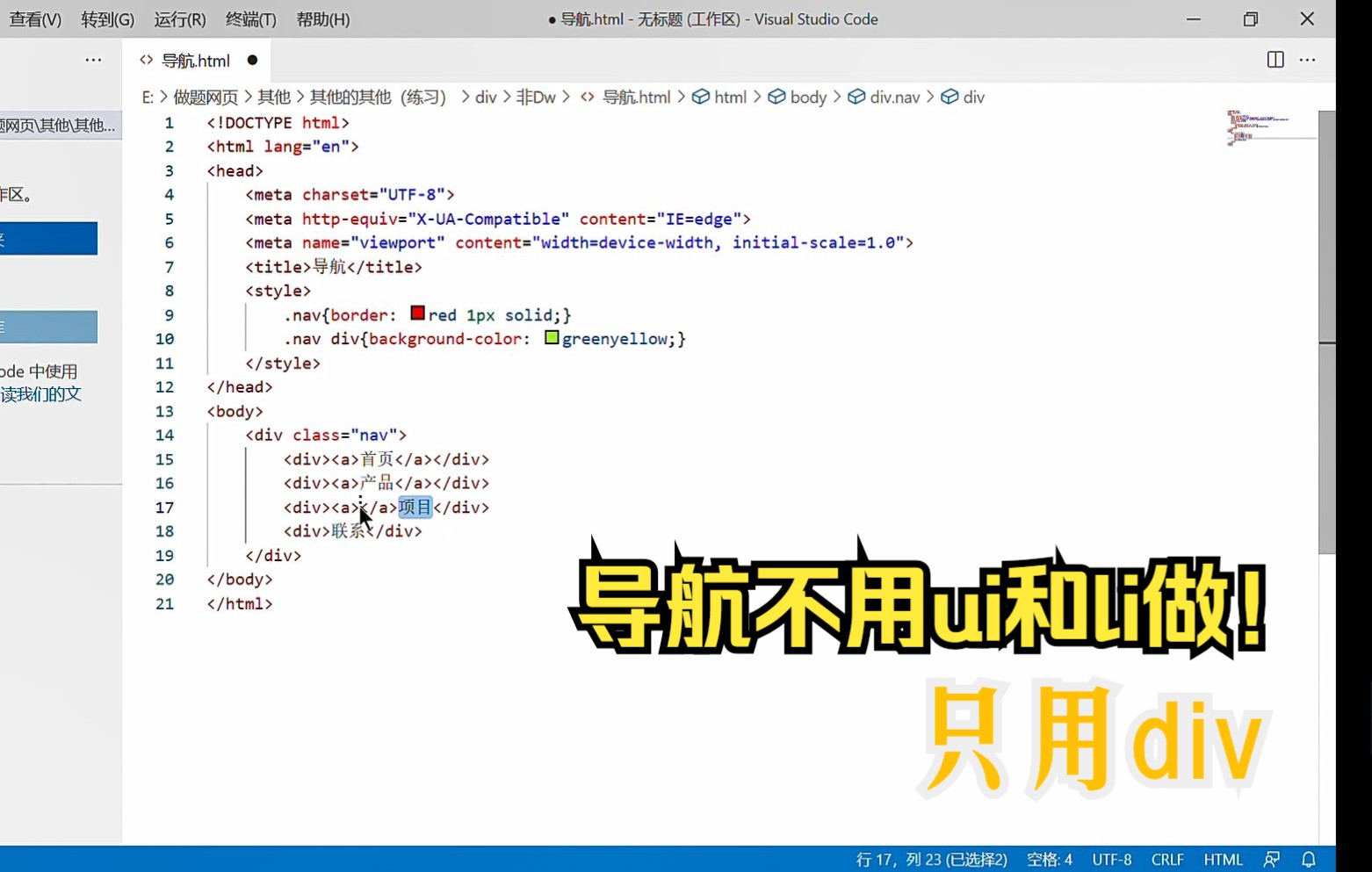Screen dimensions: 1372x872
Task: Click breadcrumb 其他的其他（练习）
Action: [x=379, y=97]
